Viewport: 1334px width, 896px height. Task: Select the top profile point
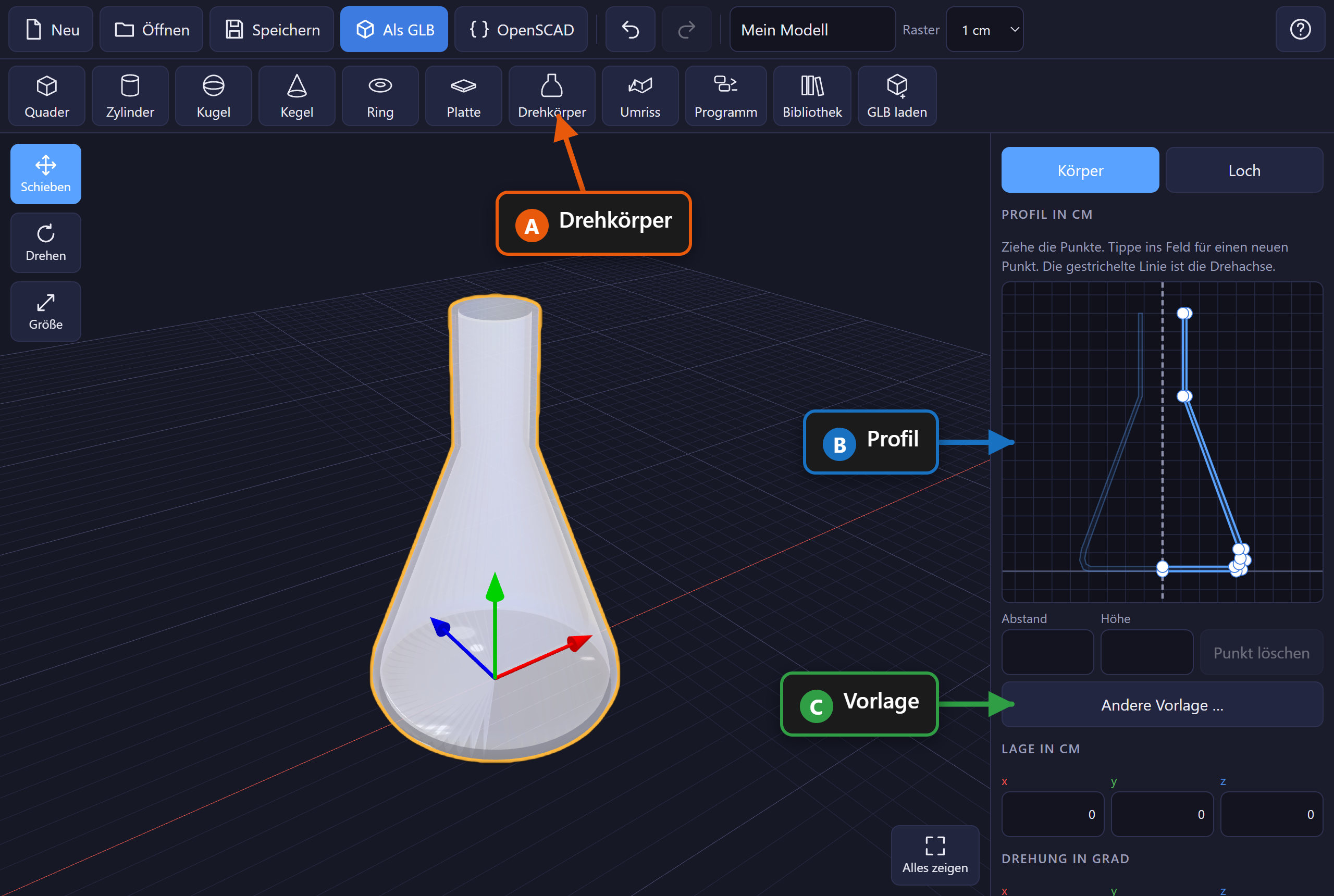1184,313
